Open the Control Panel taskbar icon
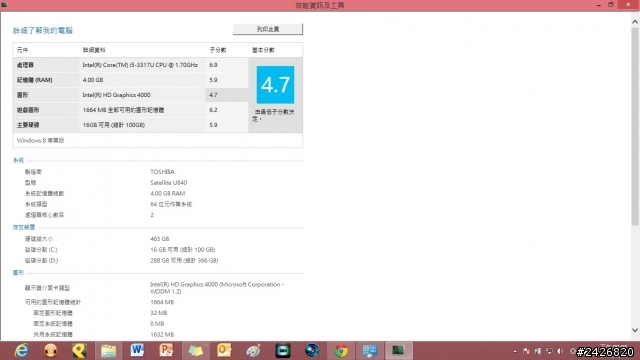Screen dimensions: 640x360 (370, 351)
